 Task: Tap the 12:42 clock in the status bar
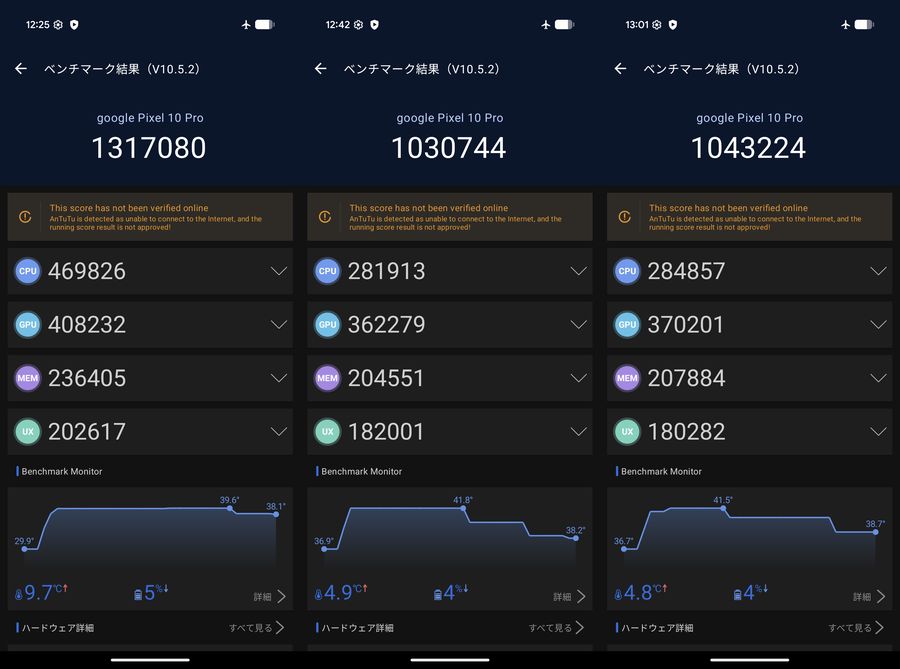[x=338, y=25]
